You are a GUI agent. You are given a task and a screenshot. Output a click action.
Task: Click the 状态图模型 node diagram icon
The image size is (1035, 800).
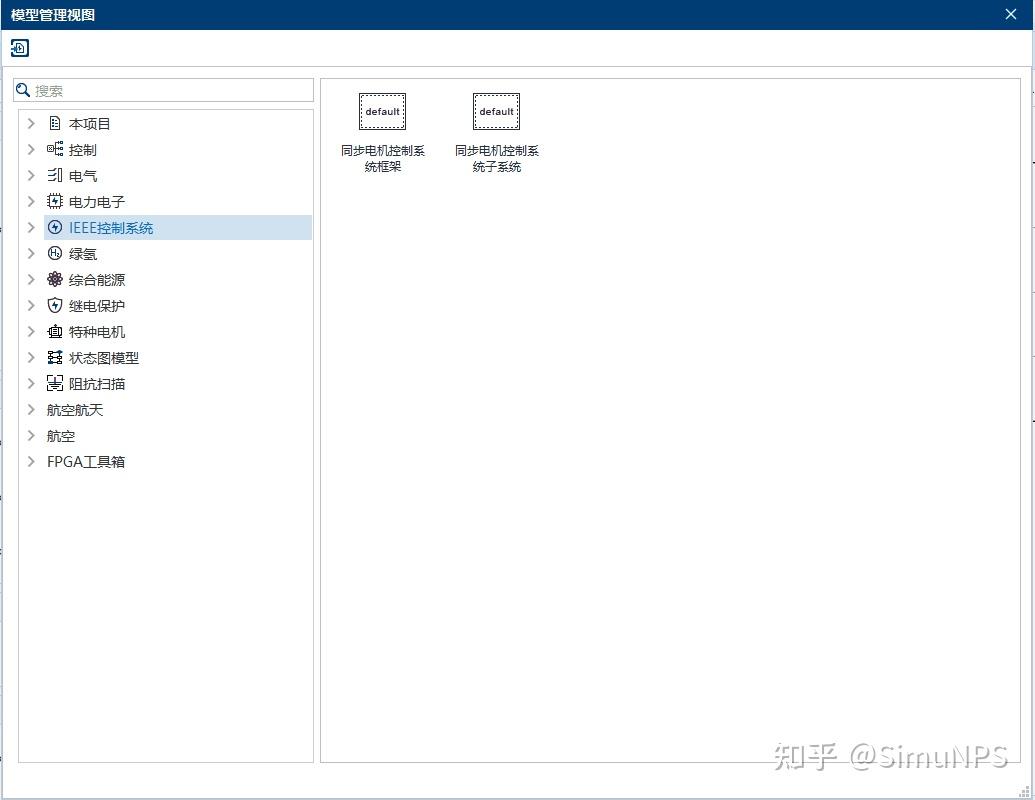54,357
